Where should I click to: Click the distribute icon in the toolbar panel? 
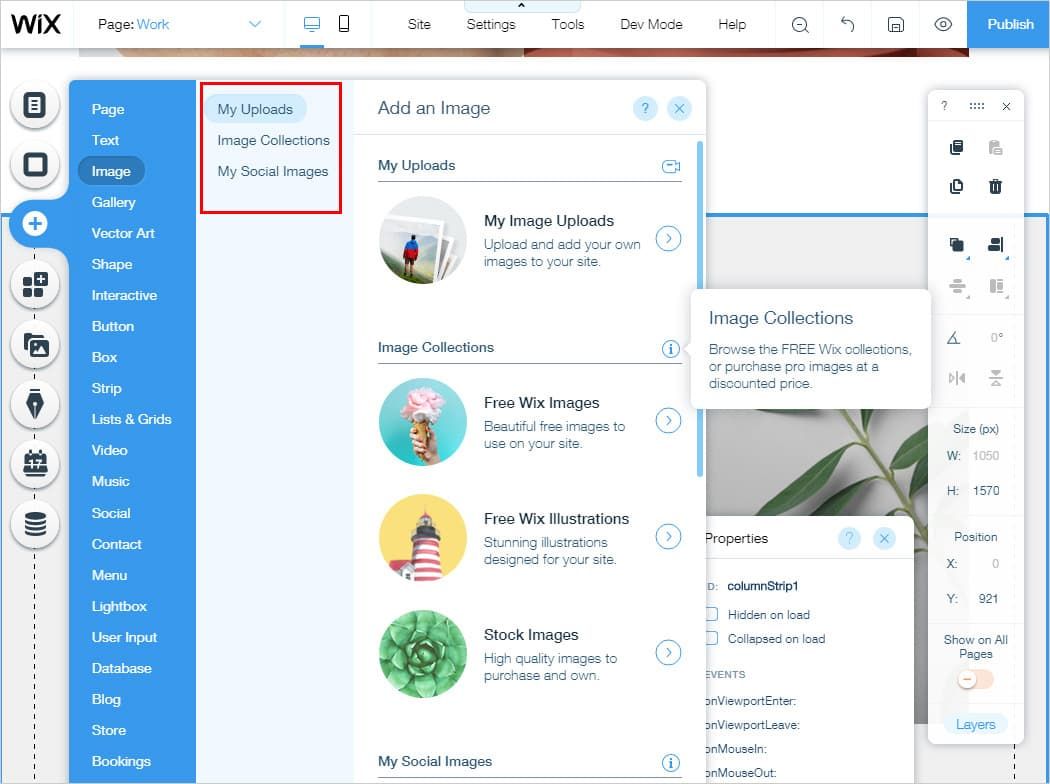957,287
